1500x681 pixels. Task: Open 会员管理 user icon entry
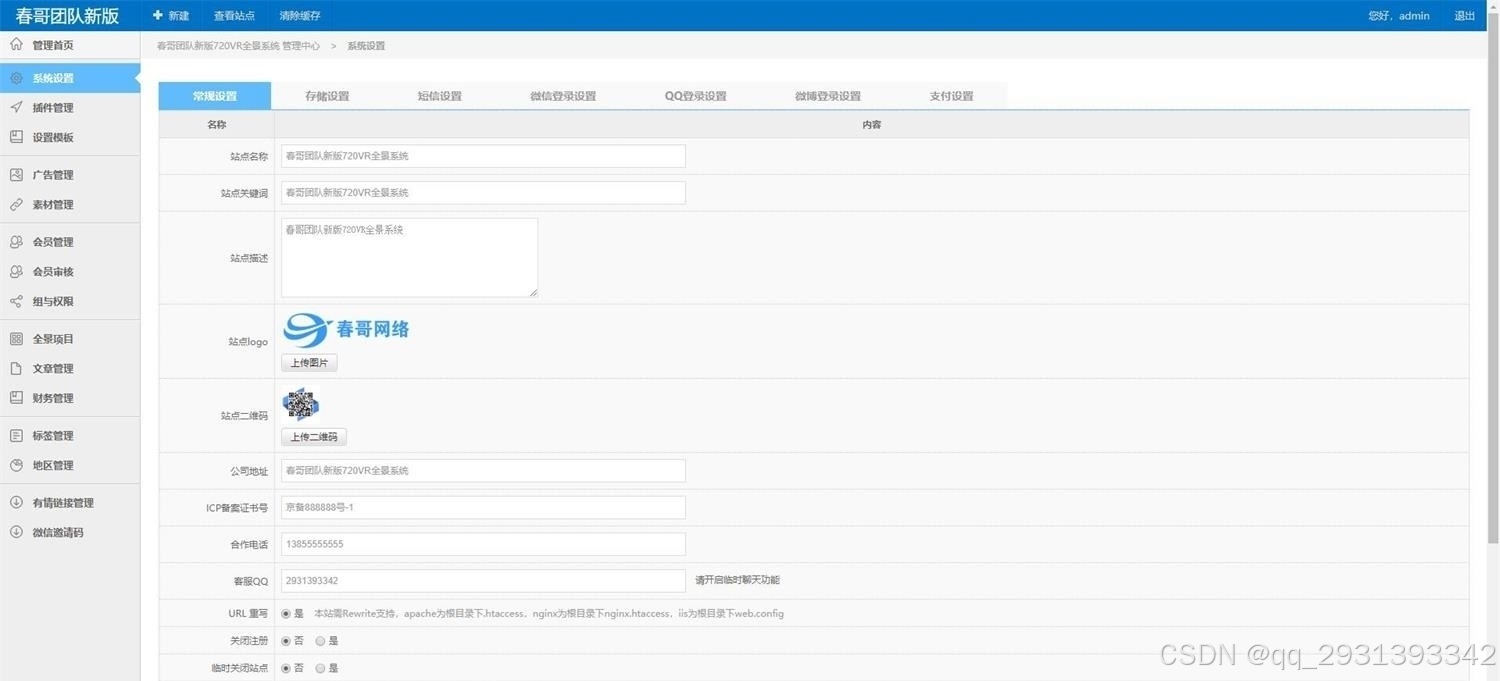[x=16, y=242]
